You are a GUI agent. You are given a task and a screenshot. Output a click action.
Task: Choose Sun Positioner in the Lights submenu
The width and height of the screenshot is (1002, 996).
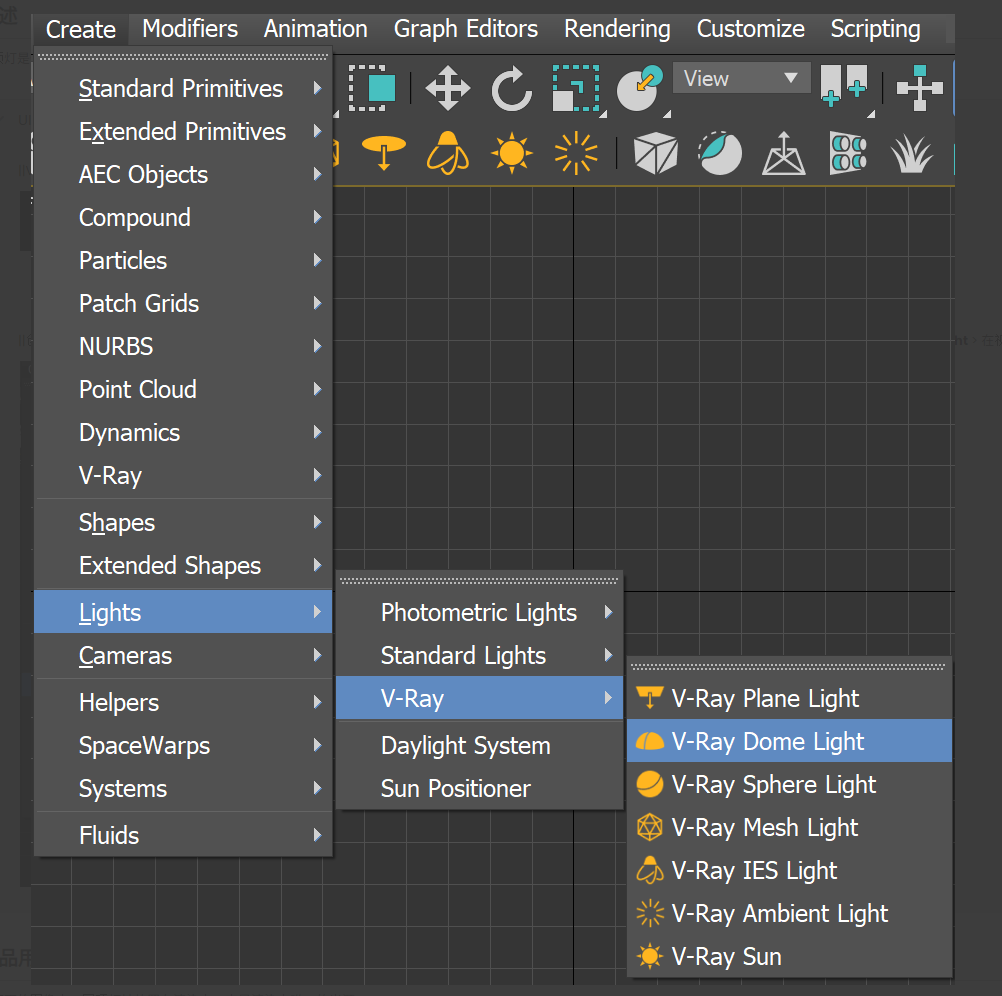pyautogui.click(x=479, y=788)
